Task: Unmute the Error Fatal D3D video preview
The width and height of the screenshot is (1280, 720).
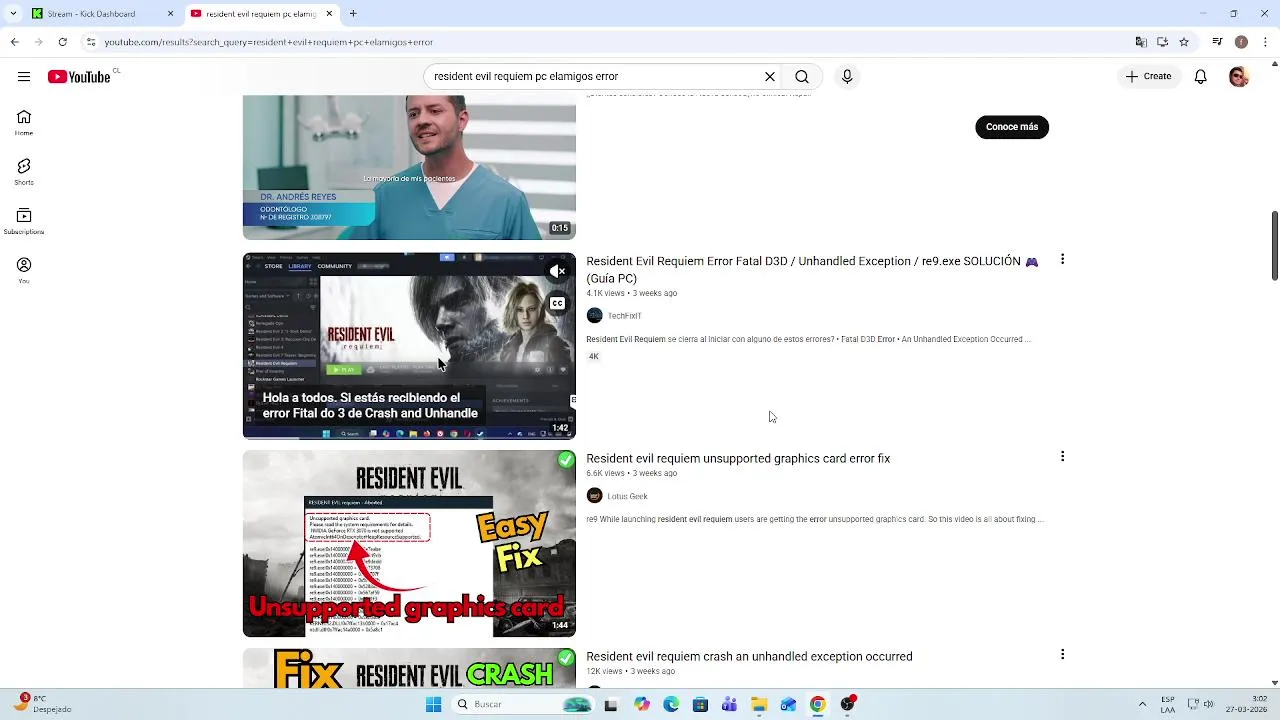Action: click(557, 271)
